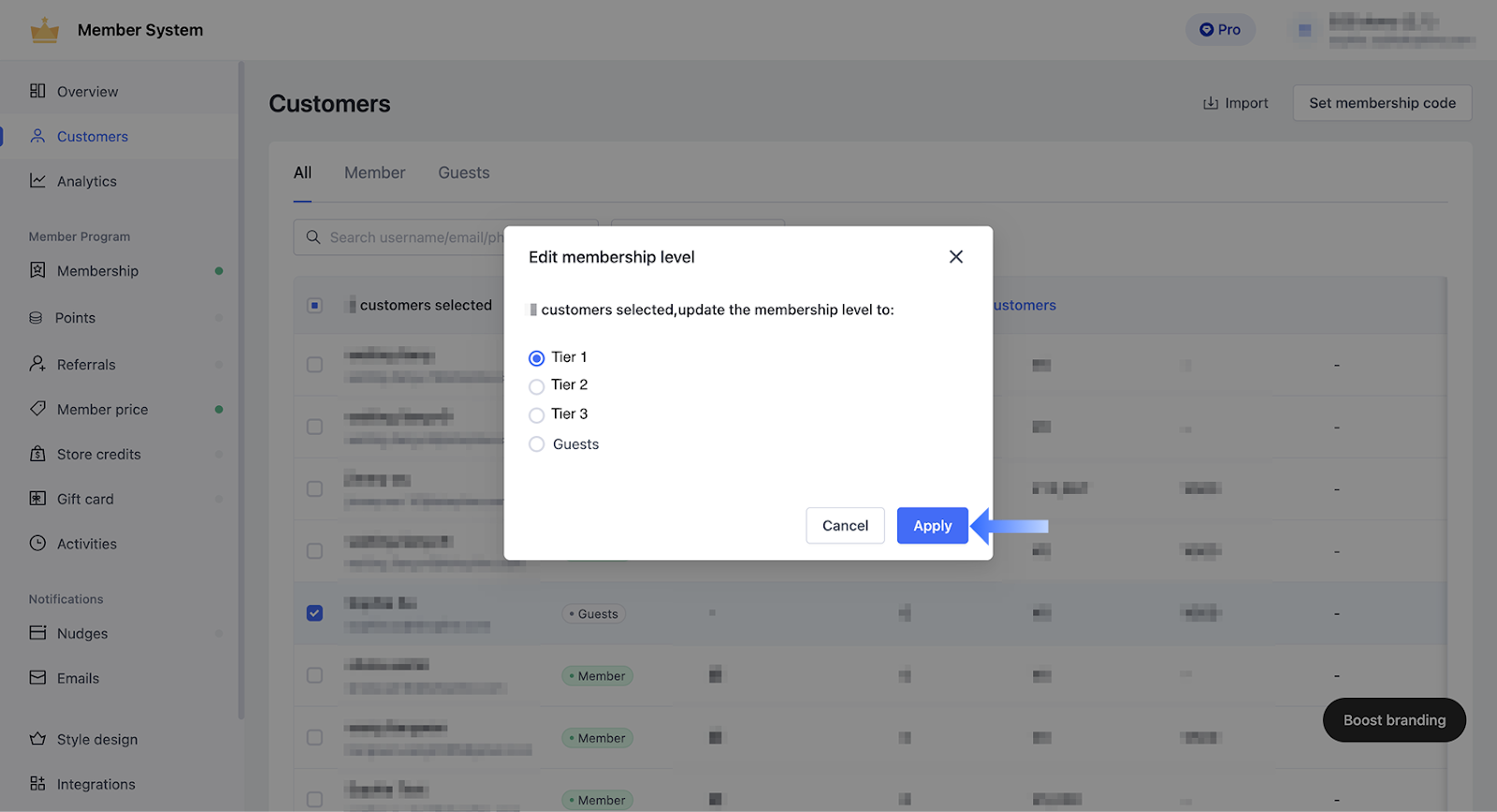This screenshot has height=812, width=1497.
Task: Select the Tier 2 radio button
Action: coord(536,386)
